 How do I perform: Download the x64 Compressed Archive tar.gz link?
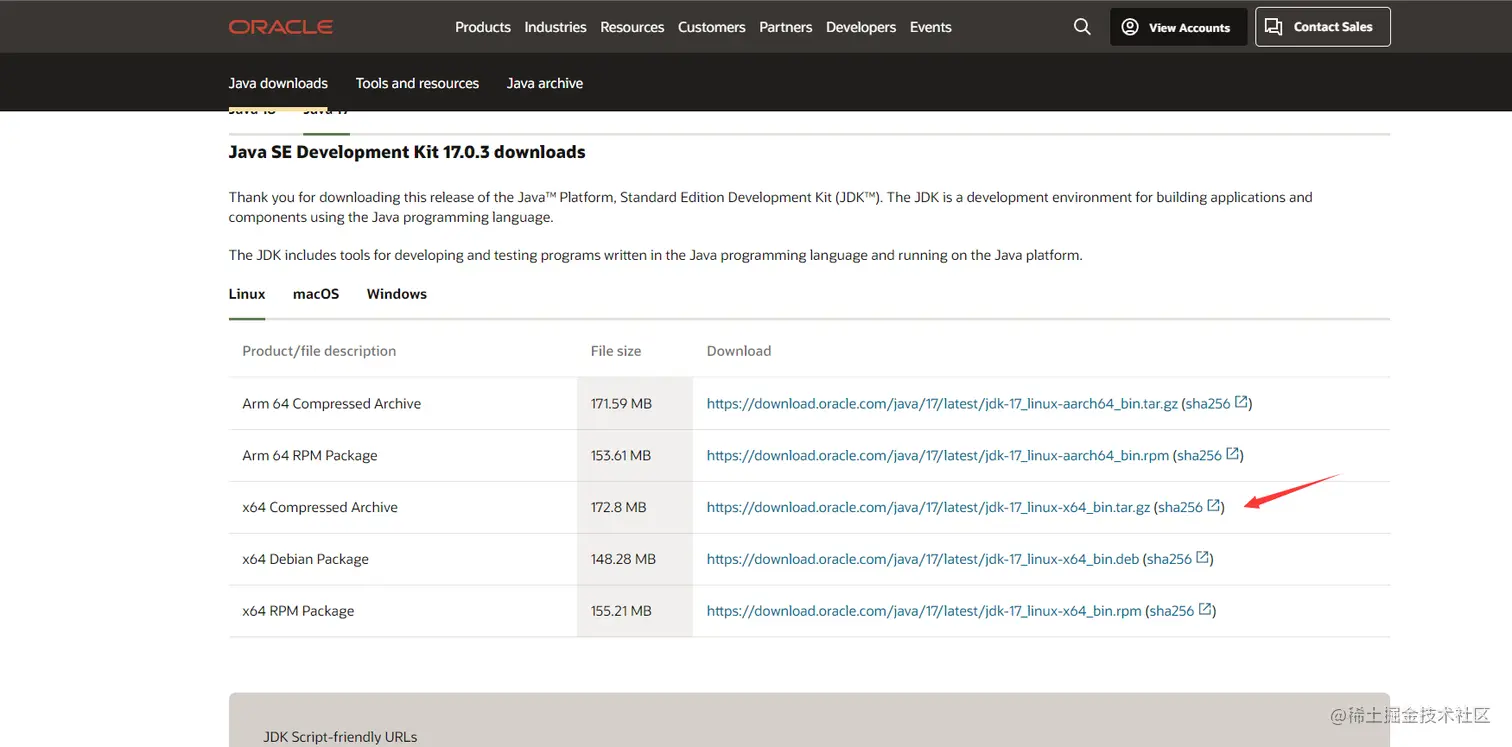click(x=928, y=507)
